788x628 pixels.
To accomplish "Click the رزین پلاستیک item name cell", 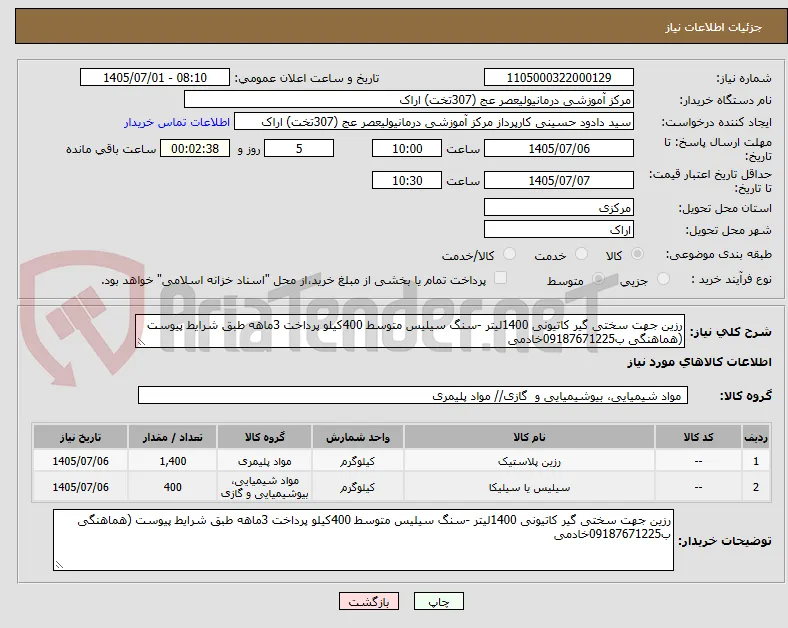I will (529, 461).
